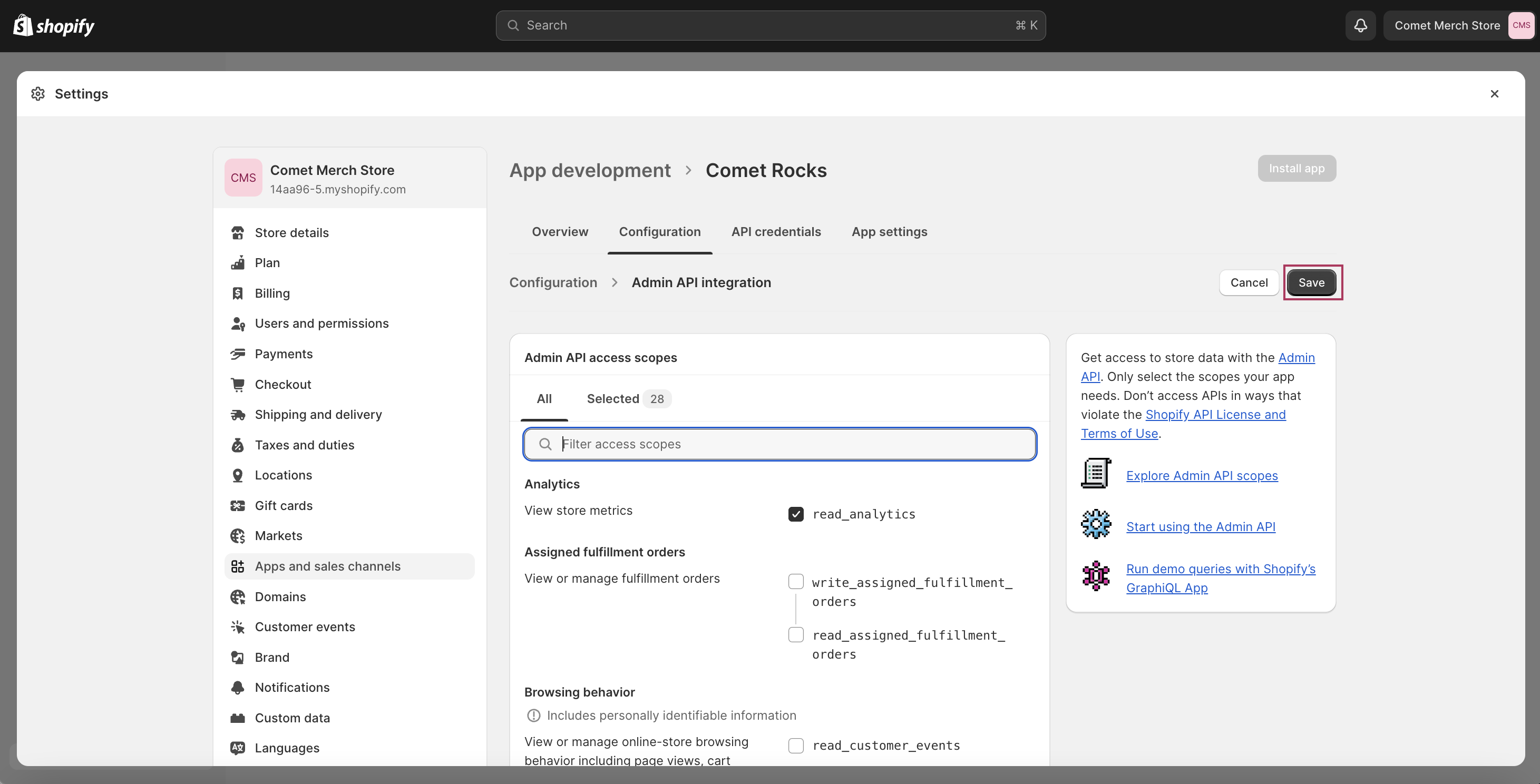Enable write_assigned_fulfillment_orders checkbox

click(796, 582)
